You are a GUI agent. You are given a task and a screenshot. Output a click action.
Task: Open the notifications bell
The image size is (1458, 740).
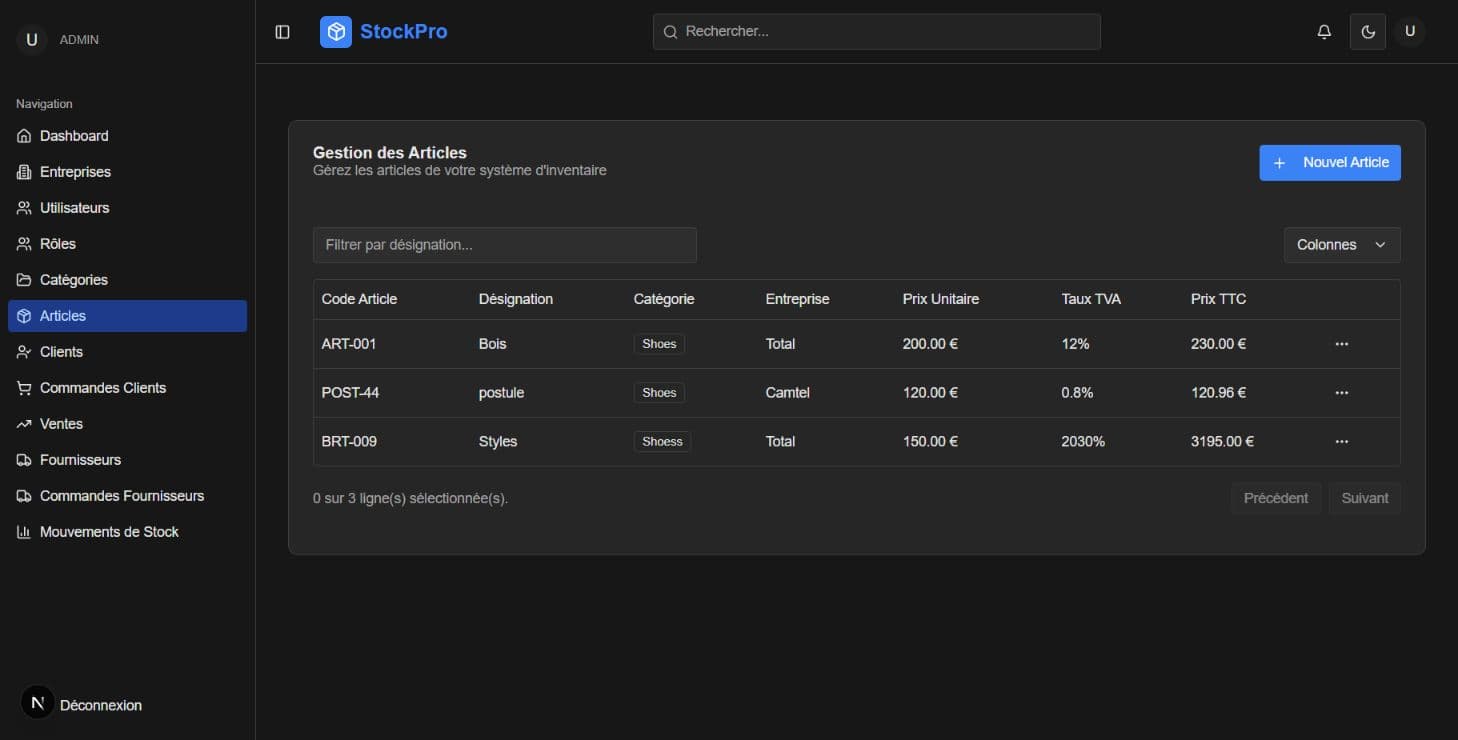(1324, 32)
